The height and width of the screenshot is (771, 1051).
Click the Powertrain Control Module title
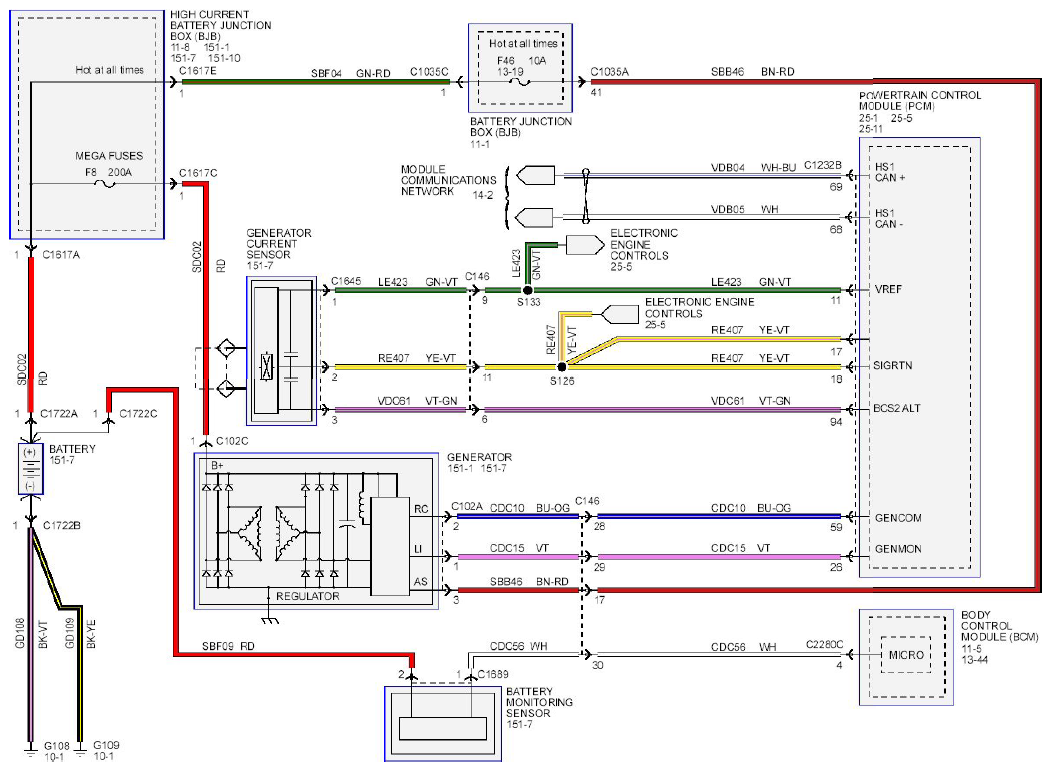click(x=920, y=101)
